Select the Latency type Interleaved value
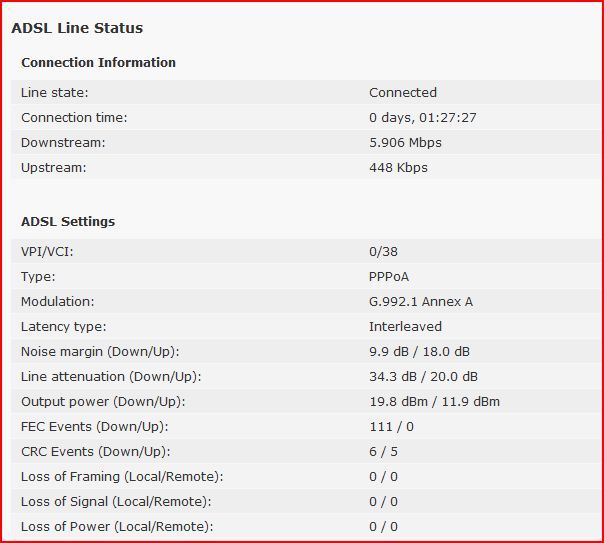 tap(405, 327)
